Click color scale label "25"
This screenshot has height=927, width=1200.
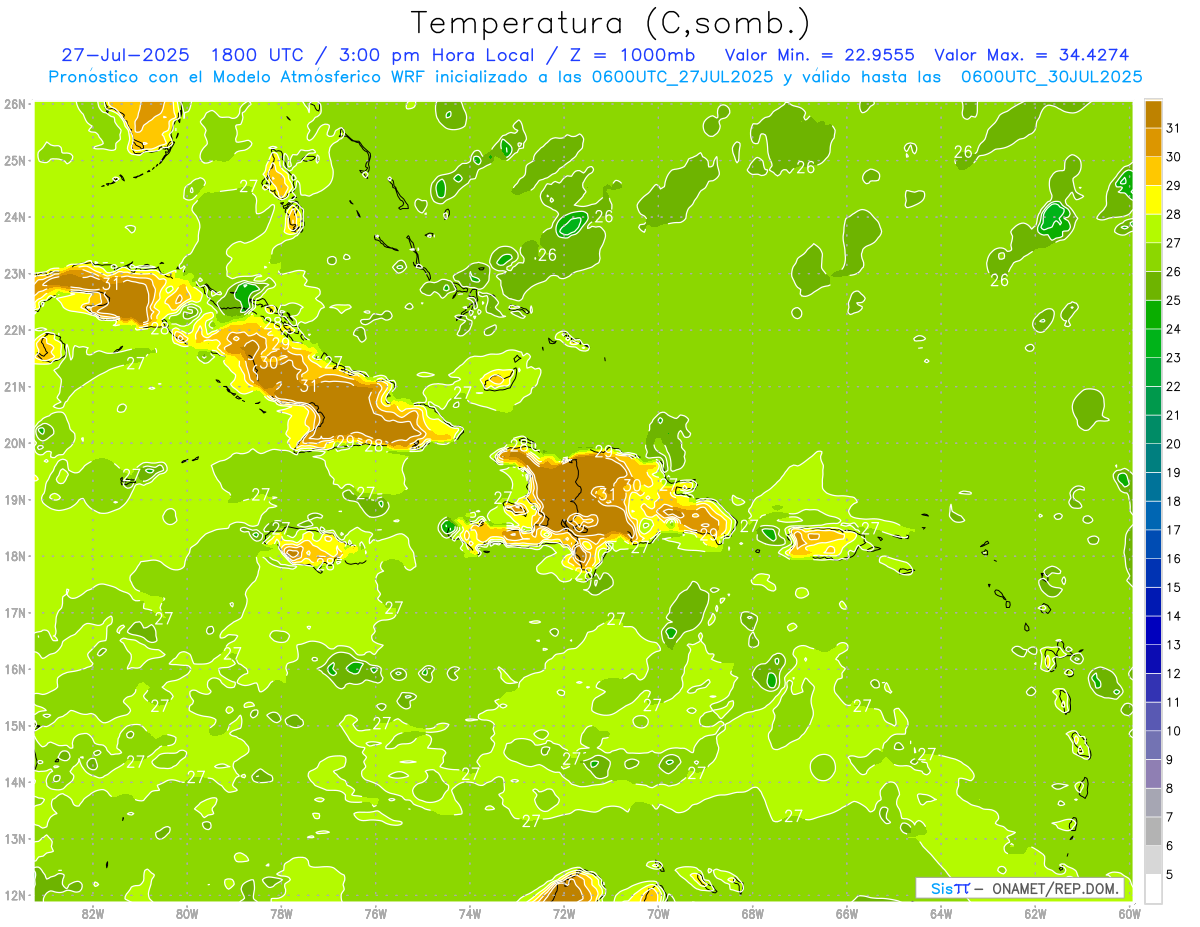pyautogui.click(x=1174, y=300)
